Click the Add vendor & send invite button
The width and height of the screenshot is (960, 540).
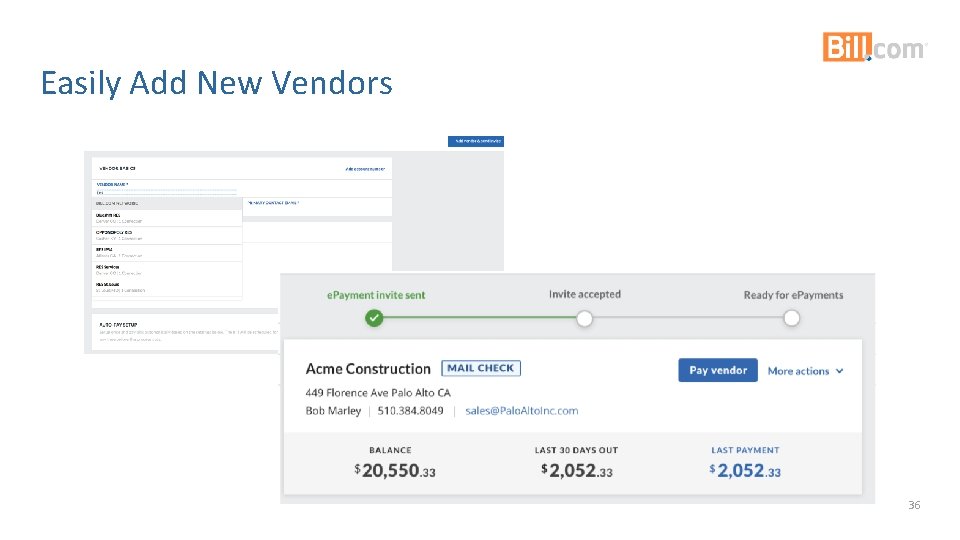tap(476, 141)
